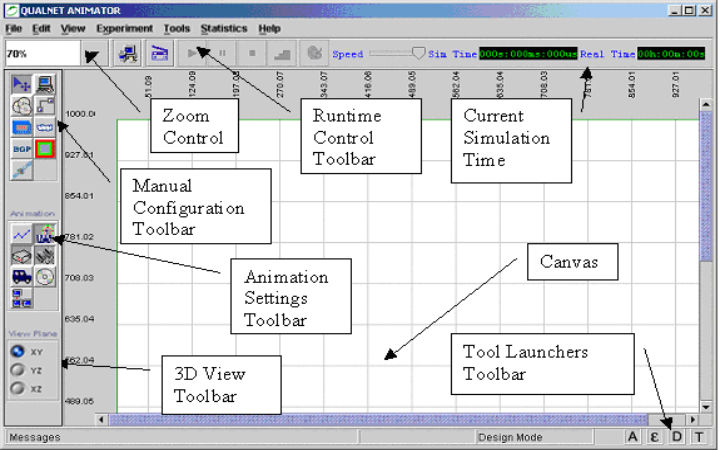Toggle the line graph animation setting
720x450 pixels.
pos(21,234)
